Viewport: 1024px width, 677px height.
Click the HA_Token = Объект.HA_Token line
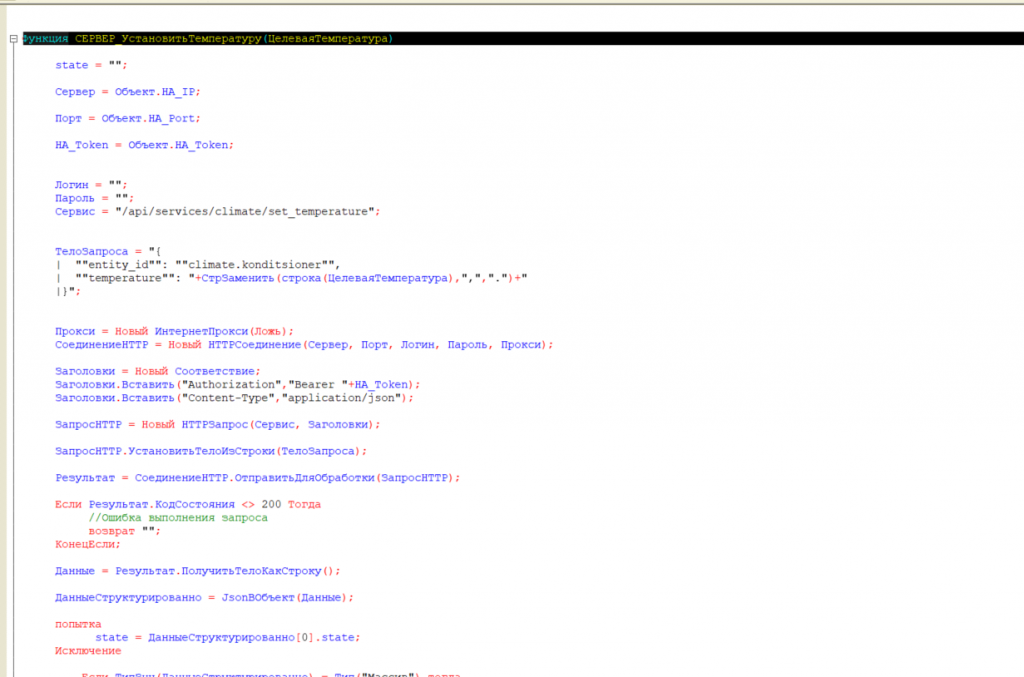(x=144, y=145)
